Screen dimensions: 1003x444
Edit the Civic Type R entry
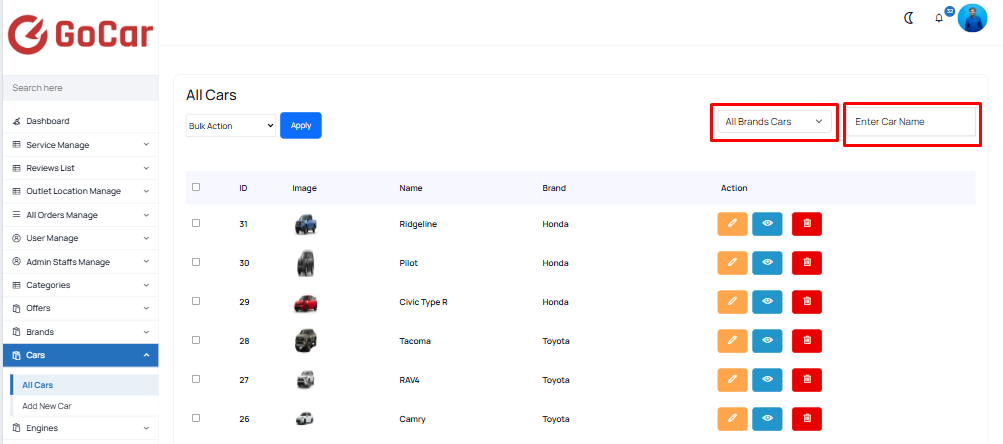(732, 302)
